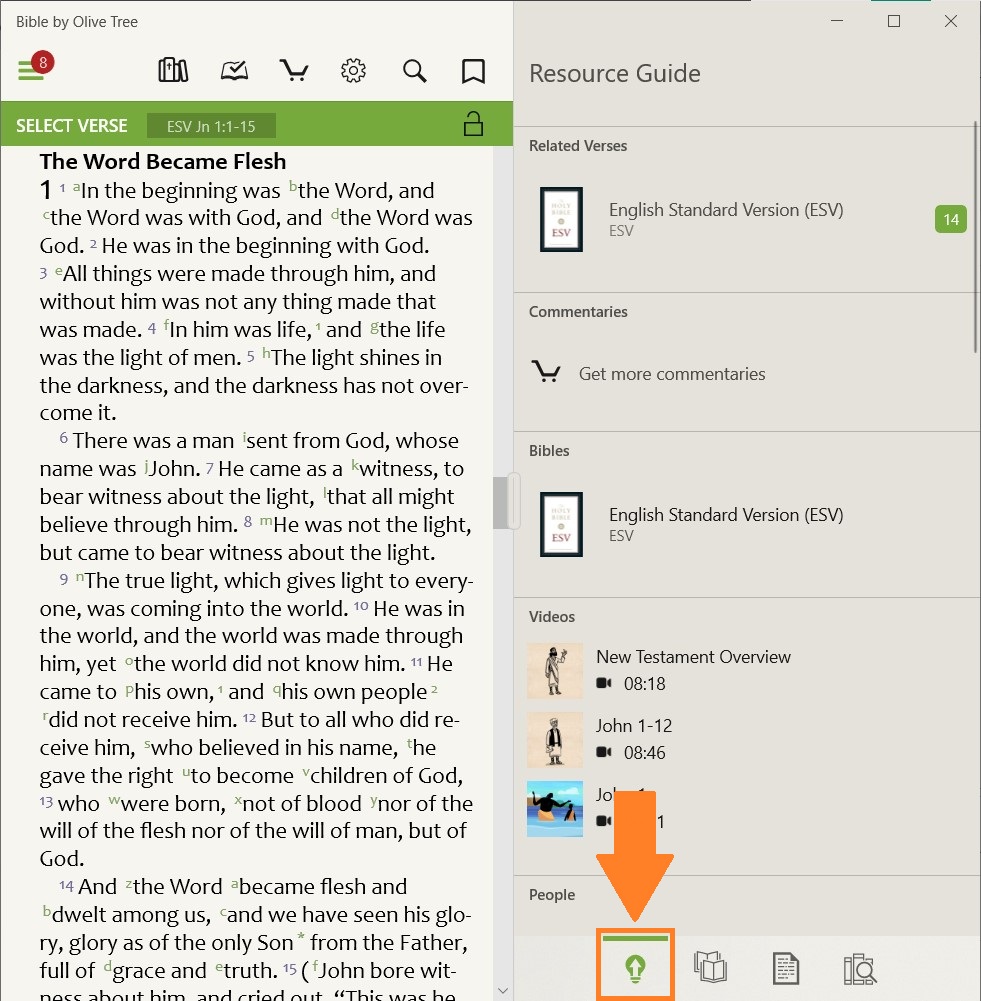
Task: Click the heading The Word Became Flesh
Action: pos(163,161)
